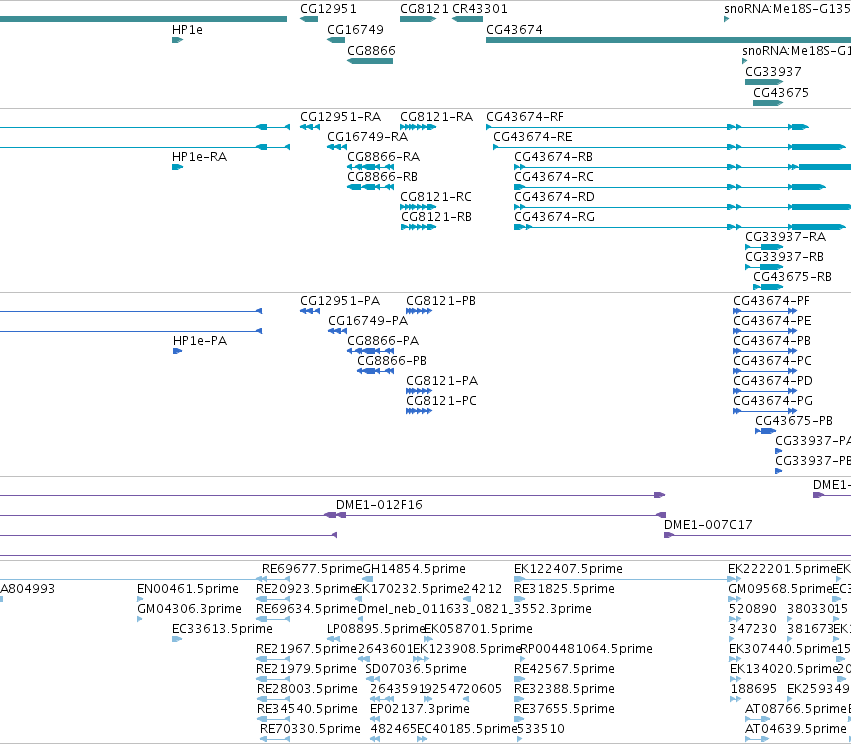Select EST EP02137.3prime label
This screenshot has width=851, height=744.
pos(420,709)
